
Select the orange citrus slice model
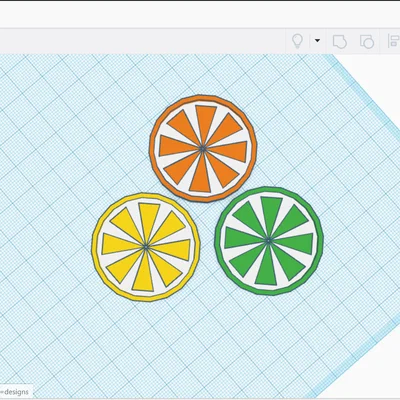[x=203, y=149]
